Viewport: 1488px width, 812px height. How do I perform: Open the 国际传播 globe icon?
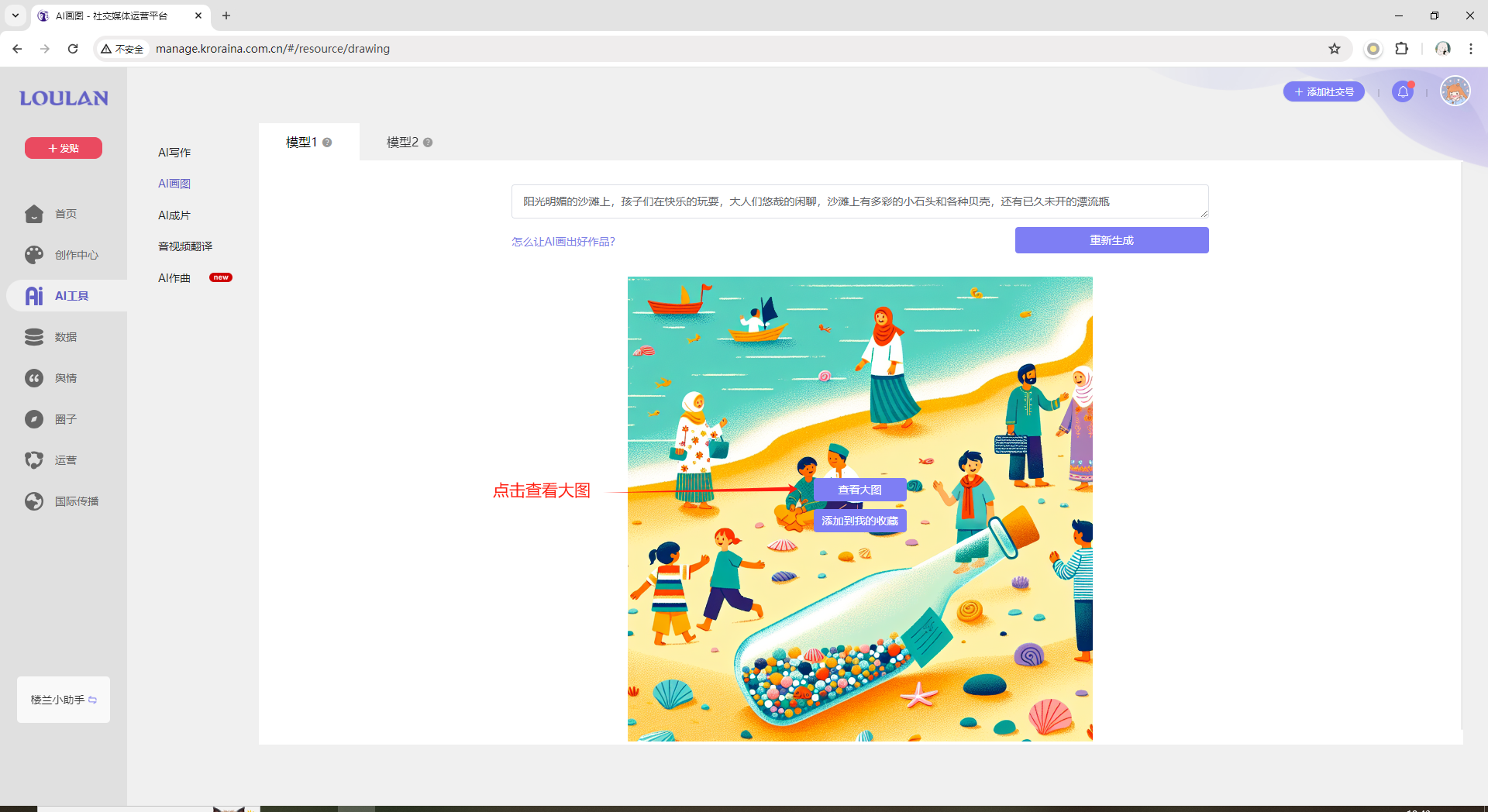(34, 501)
